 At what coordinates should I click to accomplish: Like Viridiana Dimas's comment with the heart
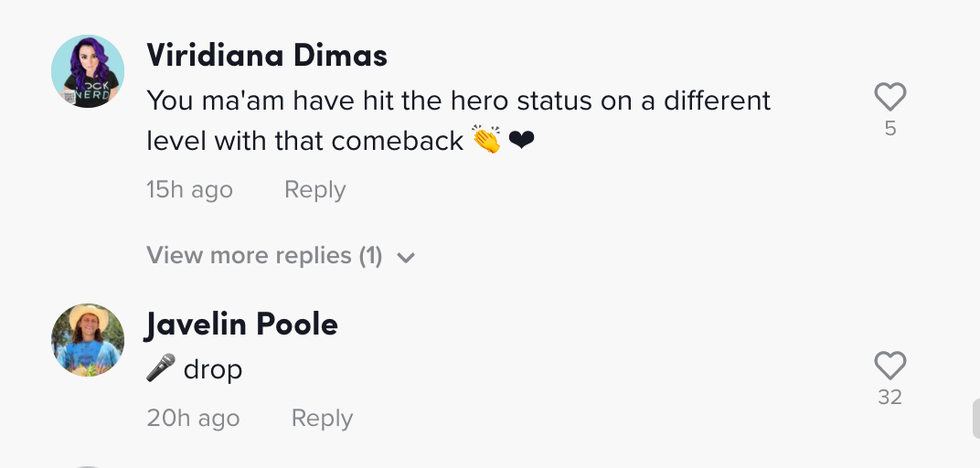[889, 97]
